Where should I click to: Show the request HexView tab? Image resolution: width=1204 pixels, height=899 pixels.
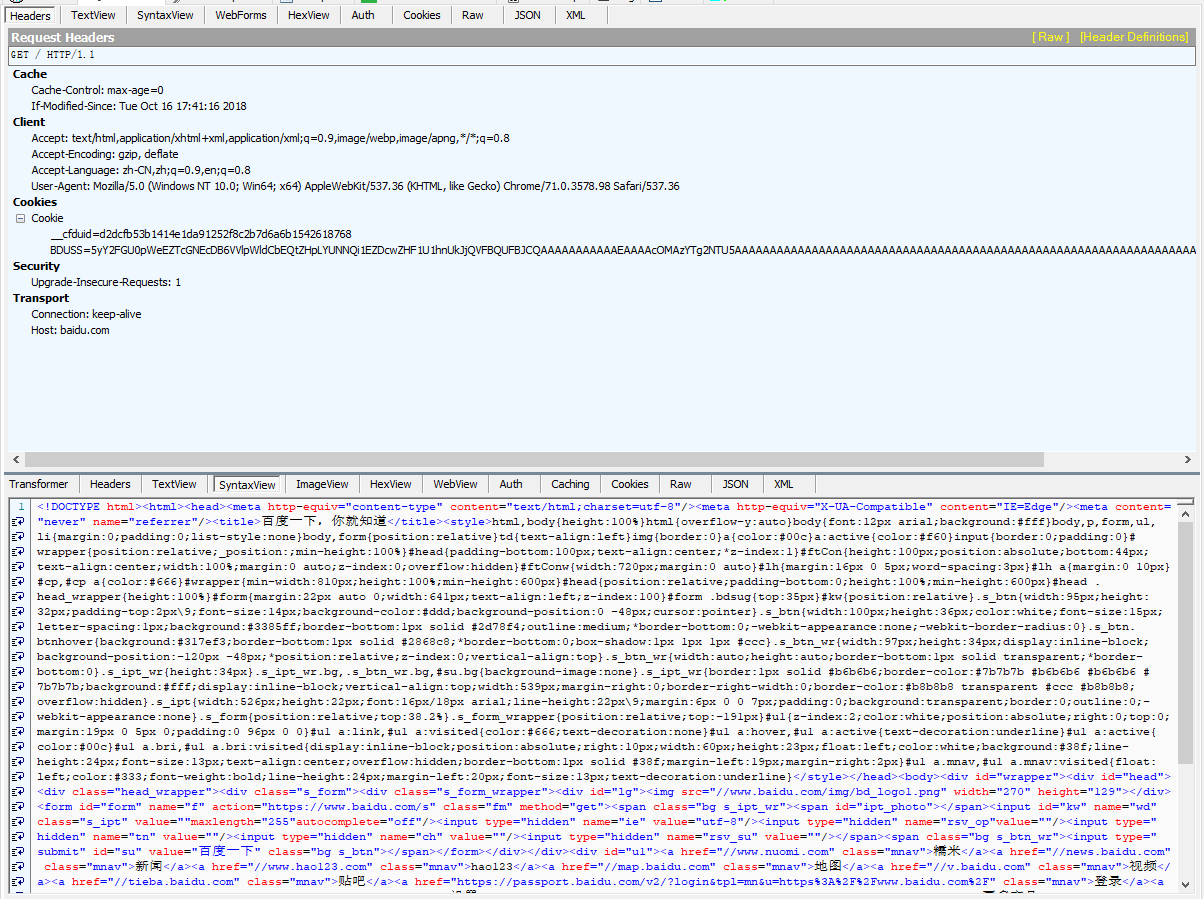pos(308,15)
